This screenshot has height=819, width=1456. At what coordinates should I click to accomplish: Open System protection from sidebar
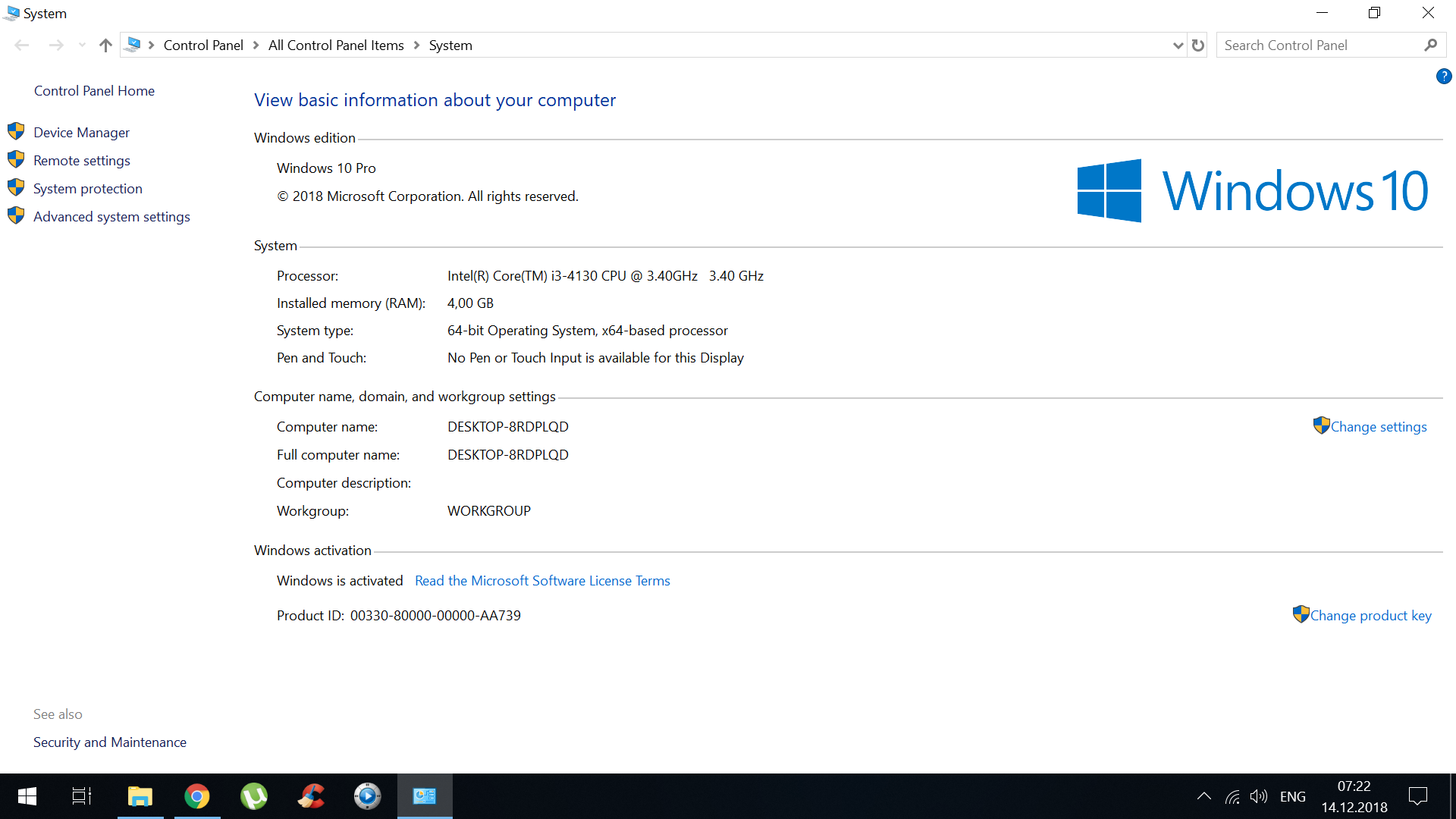(x=87, y=188)
